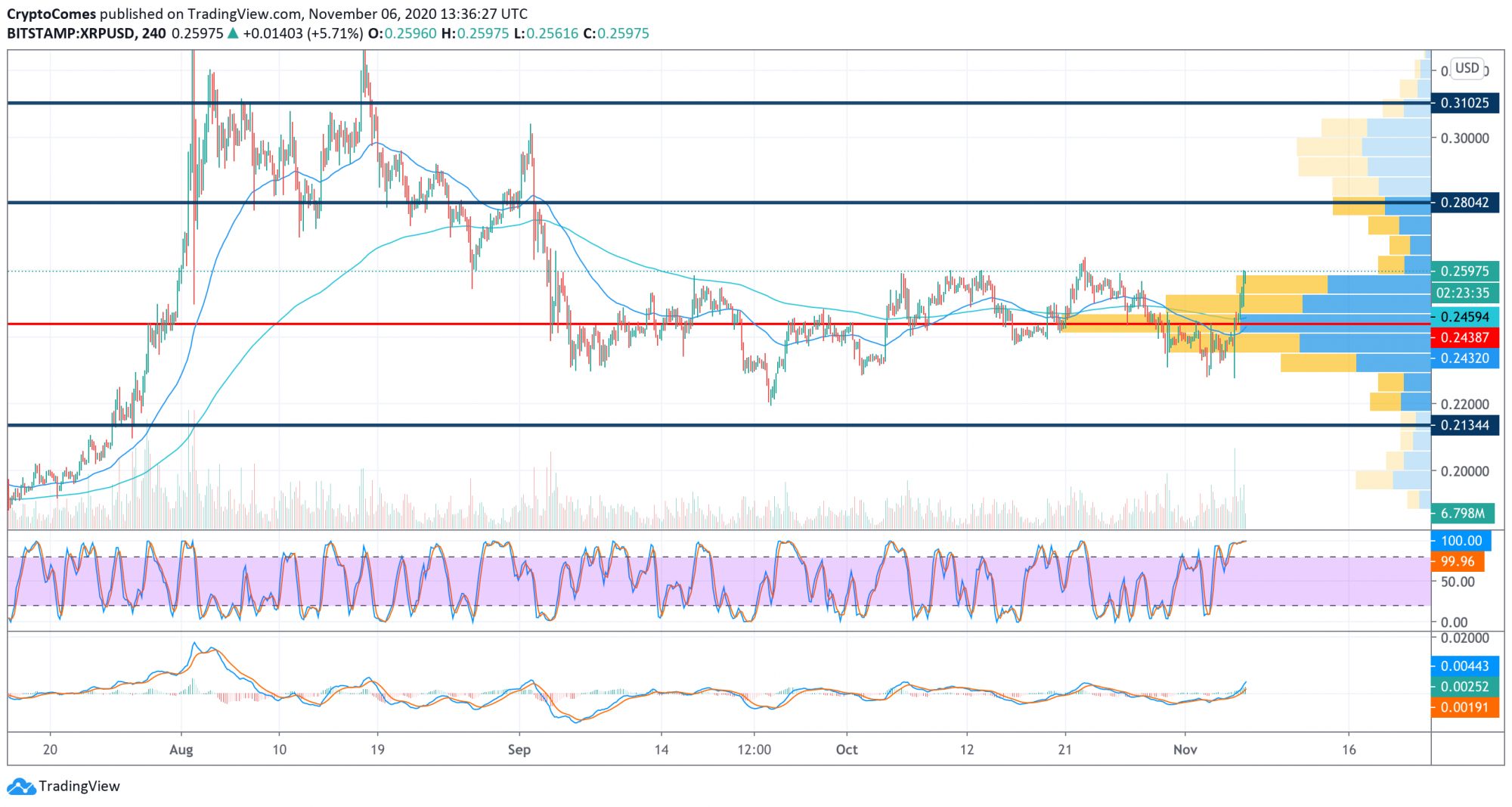Click the resistance level label 0.31025
This screenshot has width=1512, height=807.
pos(1467,103)
